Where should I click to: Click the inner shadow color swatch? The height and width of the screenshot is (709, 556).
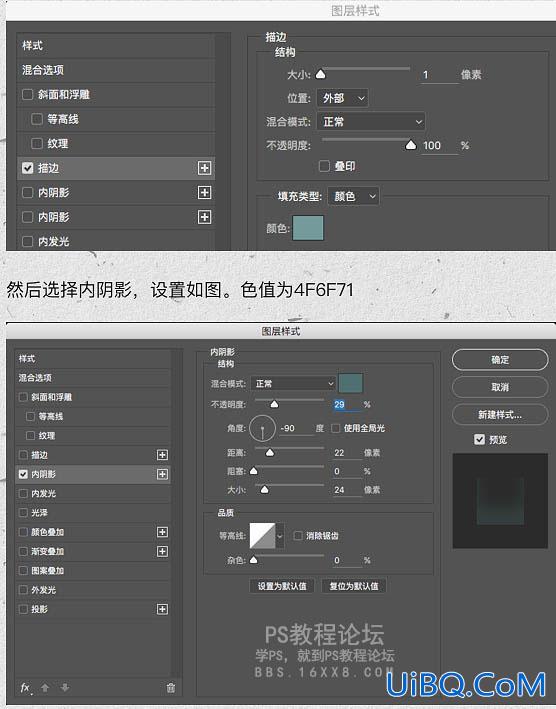pos(350,383)
